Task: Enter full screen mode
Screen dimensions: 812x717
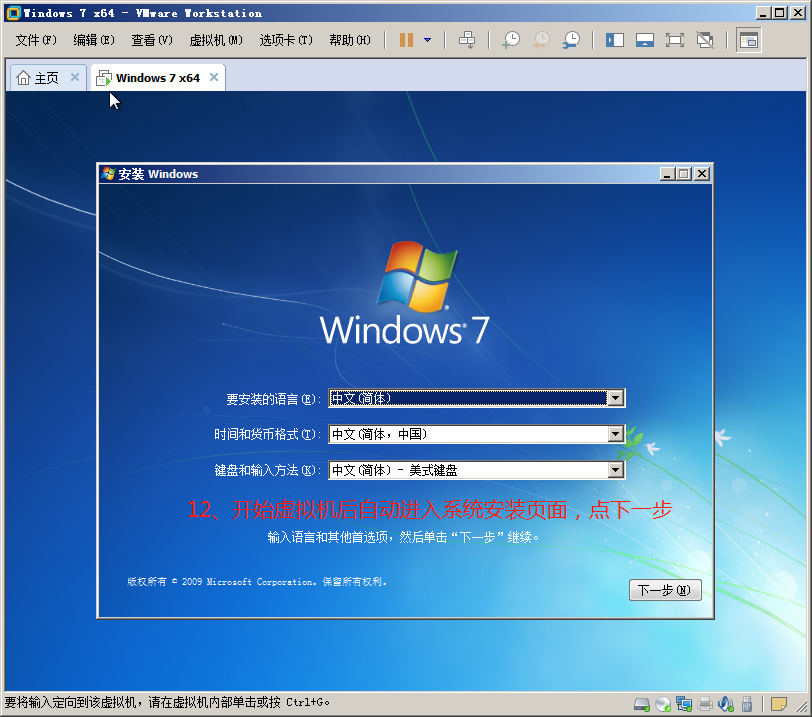Action: (x=674, y=40)
